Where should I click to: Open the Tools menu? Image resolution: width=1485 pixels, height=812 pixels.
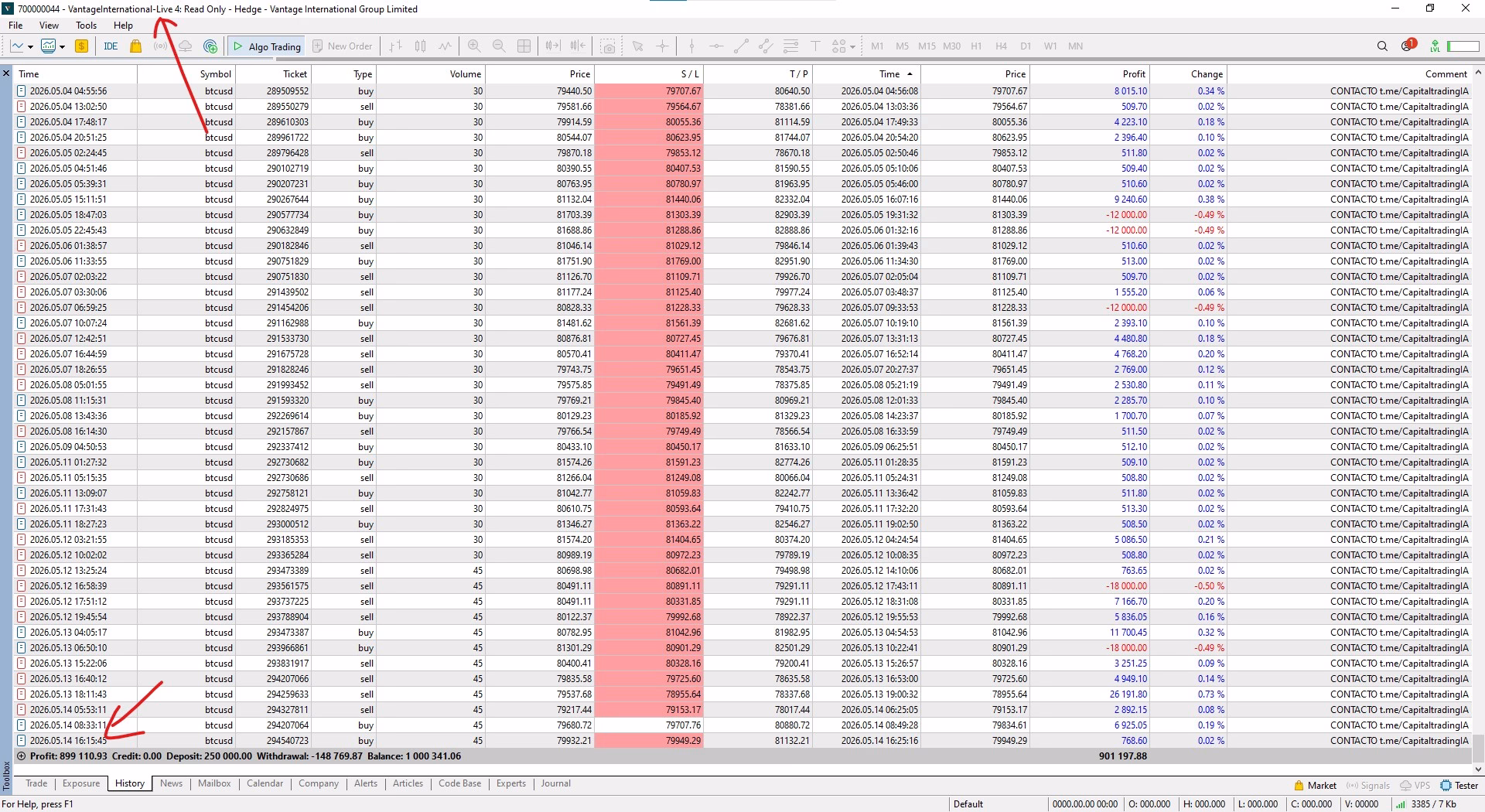click(x=86, y=26)
